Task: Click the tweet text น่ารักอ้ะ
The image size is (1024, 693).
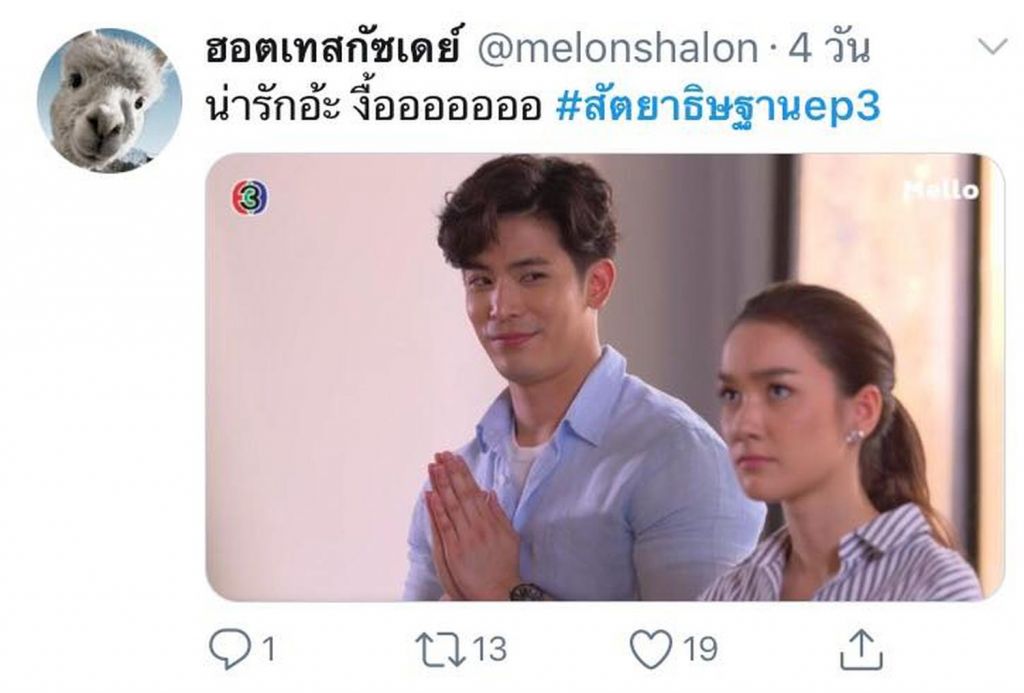Action: click(273, 107)
